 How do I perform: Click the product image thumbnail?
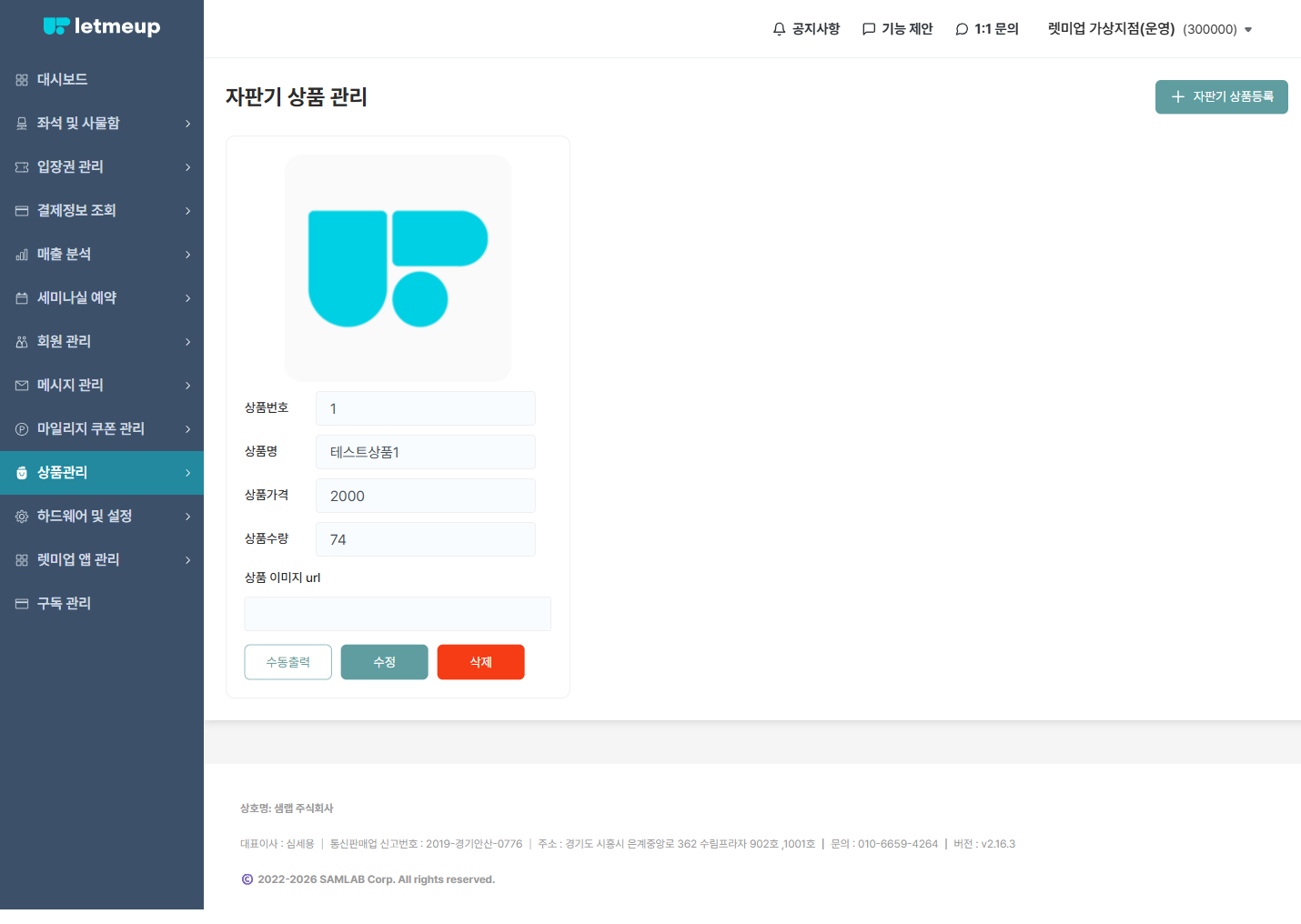398,268
